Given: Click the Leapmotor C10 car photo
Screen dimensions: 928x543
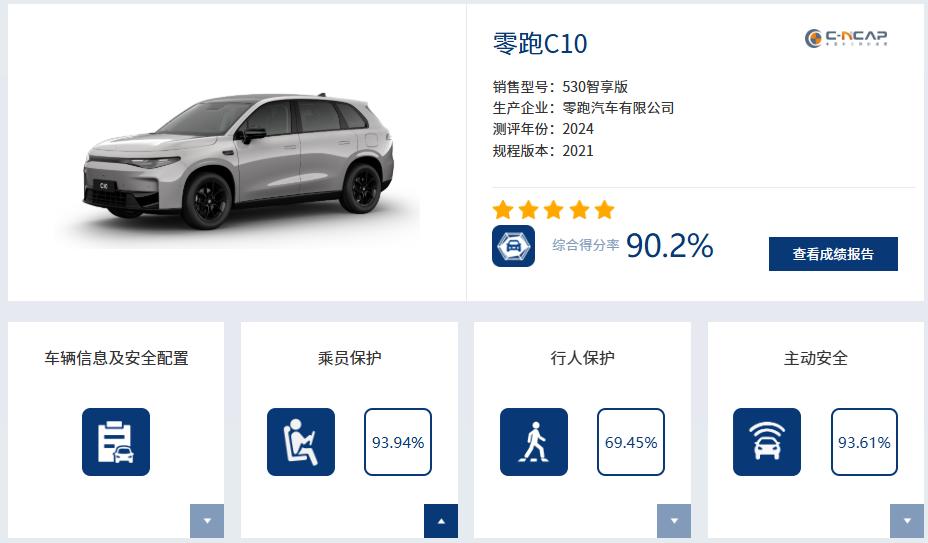Looking at the screenshot, I should point(238,160).
